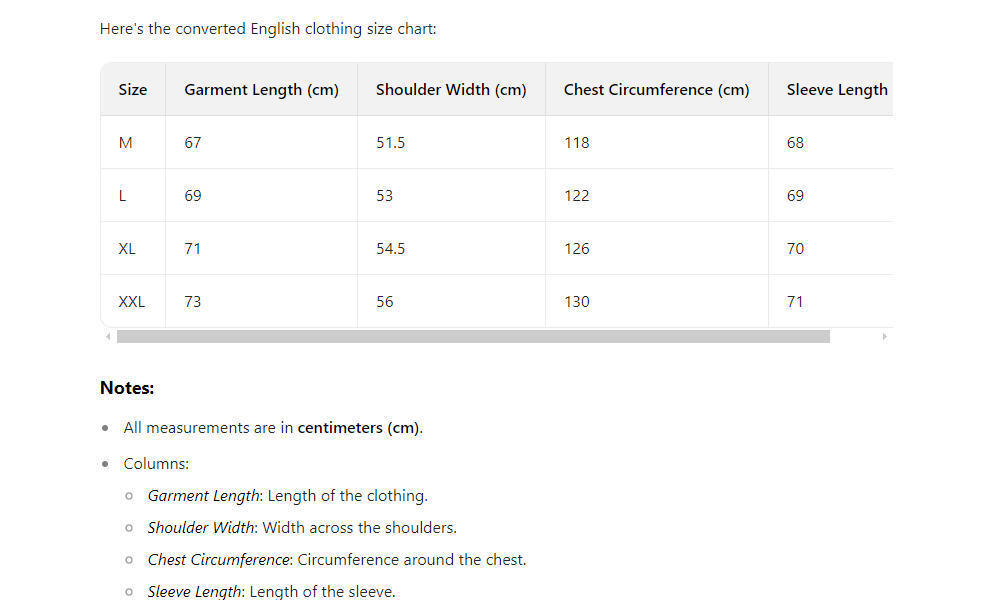
Task: Select the Chest Circumference (cm) header
Action: point(656,90)
